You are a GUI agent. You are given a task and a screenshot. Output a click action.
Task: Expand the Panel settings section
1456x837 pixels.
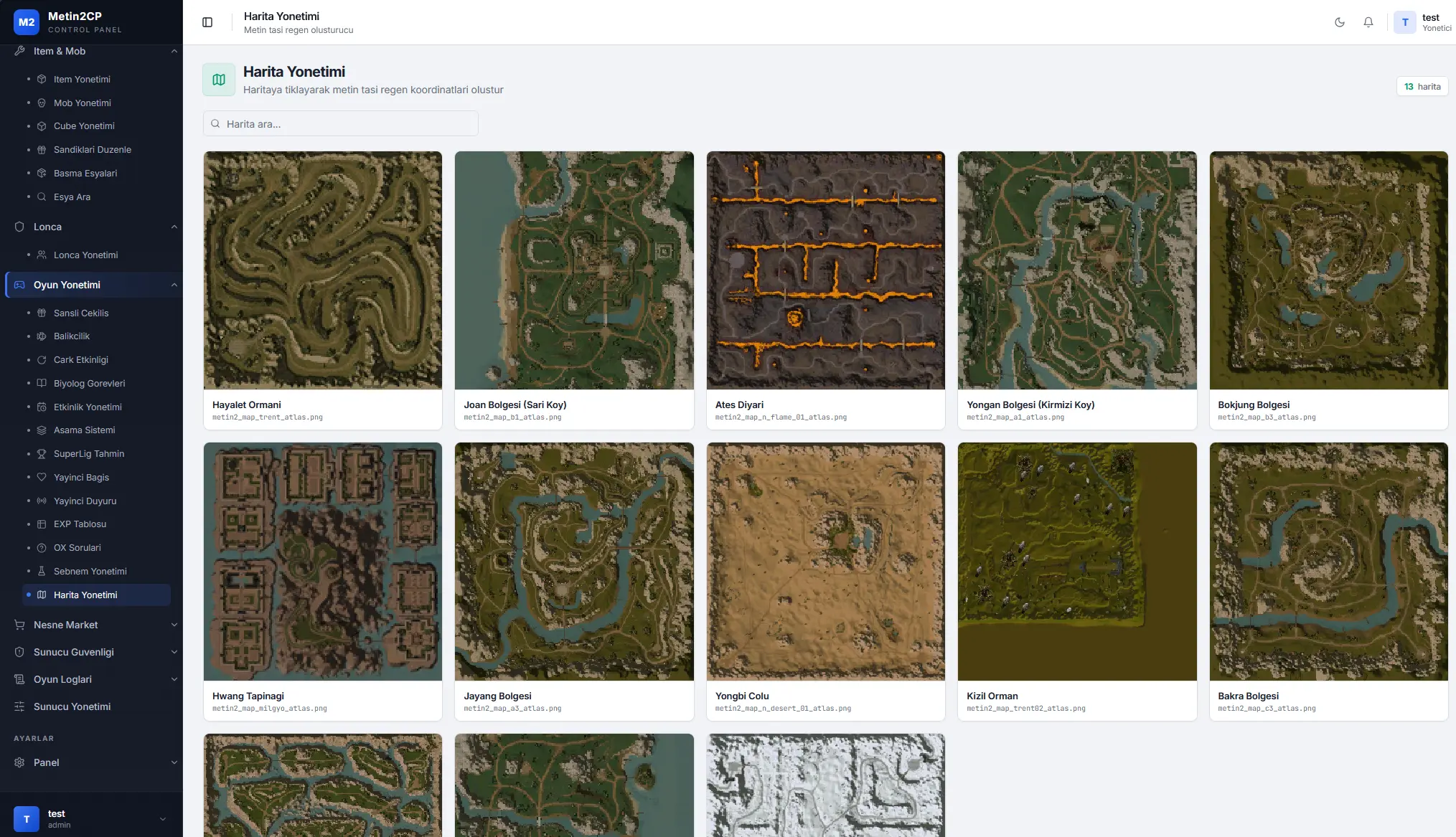point(174,762)
